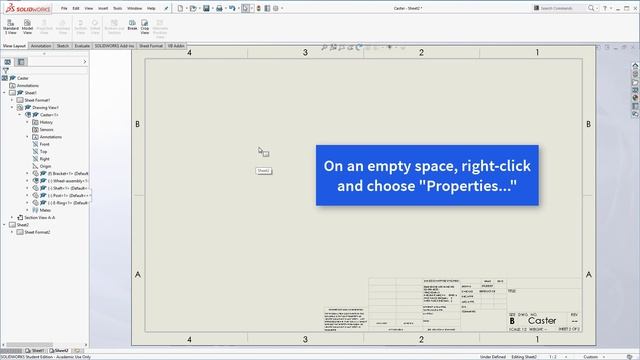Expand the Sheet Format1 node
Viewport: 640px width, 360px height.
coord(12,100)
